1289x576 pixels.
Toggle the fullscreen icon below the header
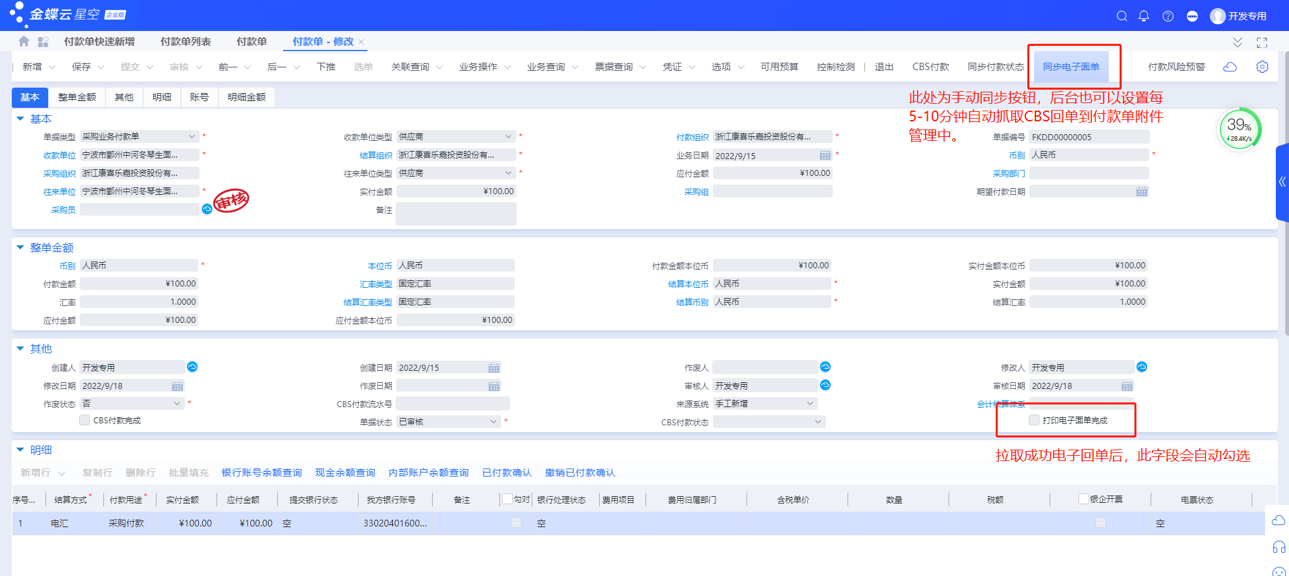[1262, 42]
